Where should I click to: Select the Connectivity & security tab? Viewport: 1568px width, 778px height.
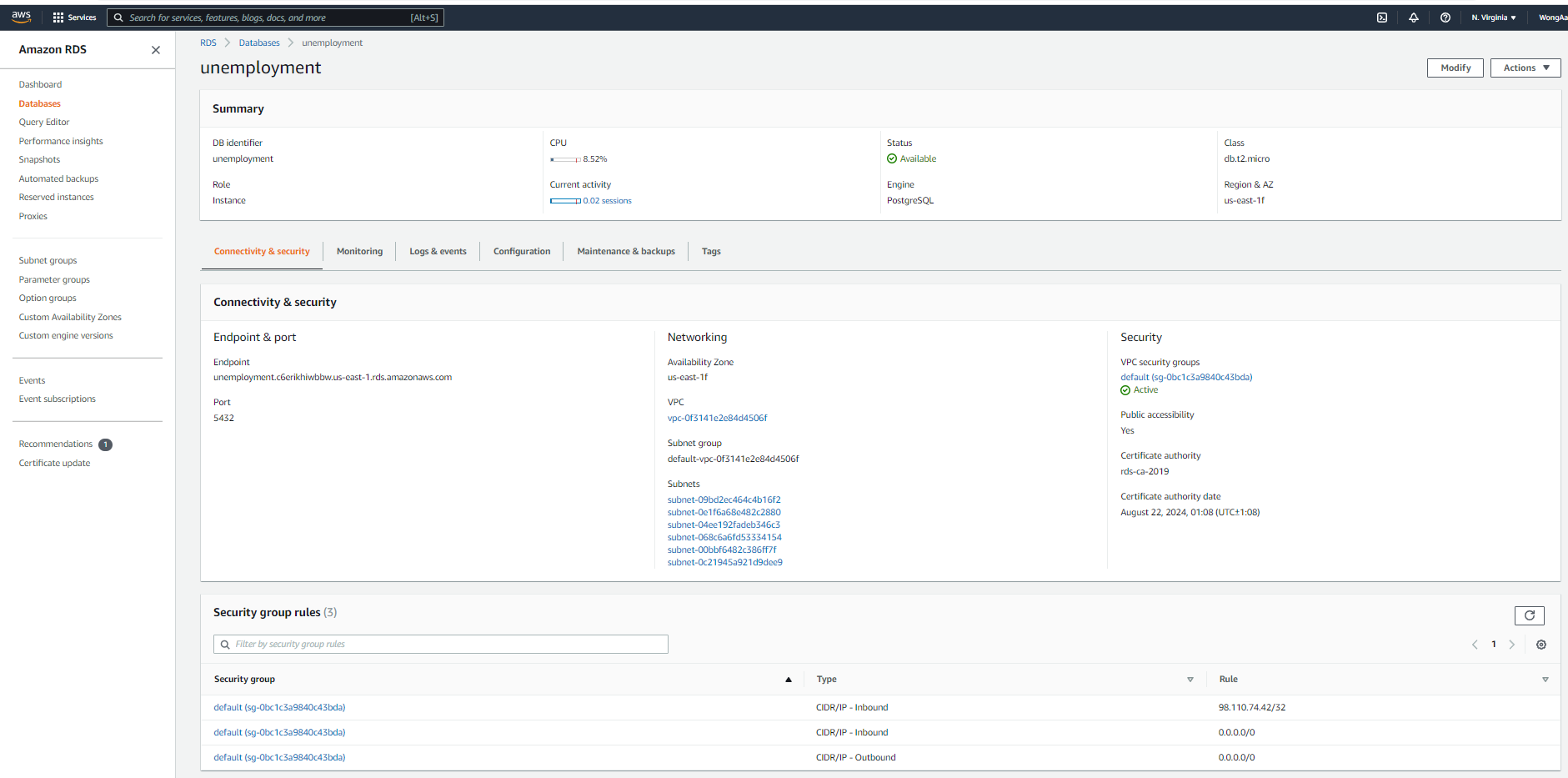tap(262, 251)
